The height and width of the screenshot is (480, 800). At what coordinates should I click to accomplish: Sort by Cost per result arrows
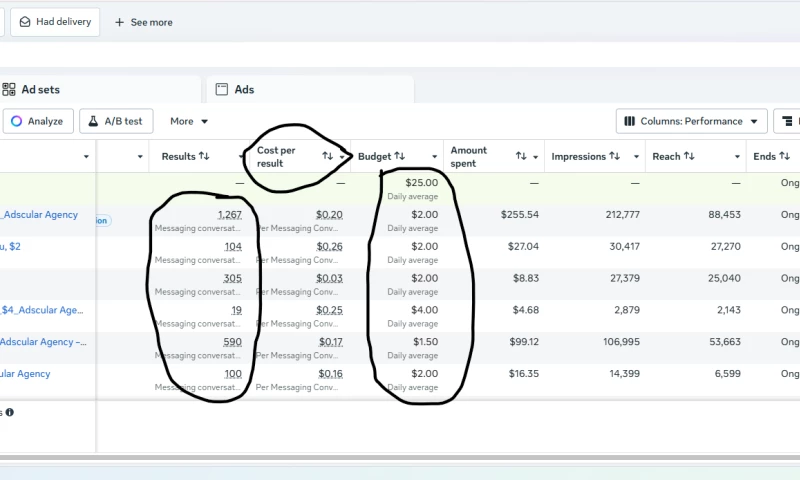click(x=328, y=156)
